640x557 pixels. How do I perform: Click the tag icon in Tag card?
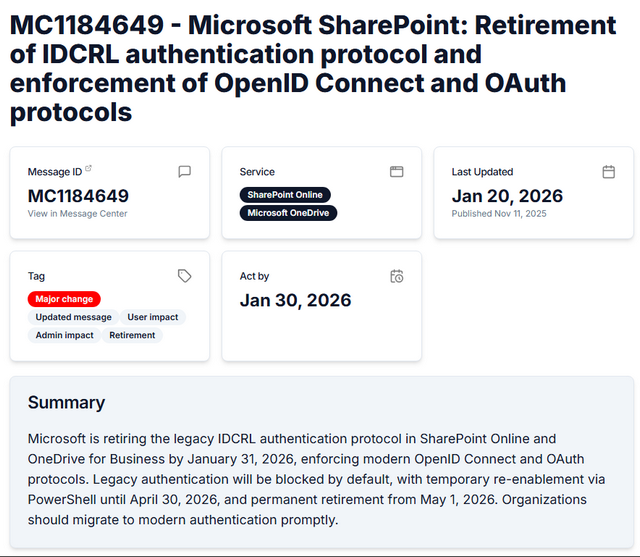(x=184, y=275)
